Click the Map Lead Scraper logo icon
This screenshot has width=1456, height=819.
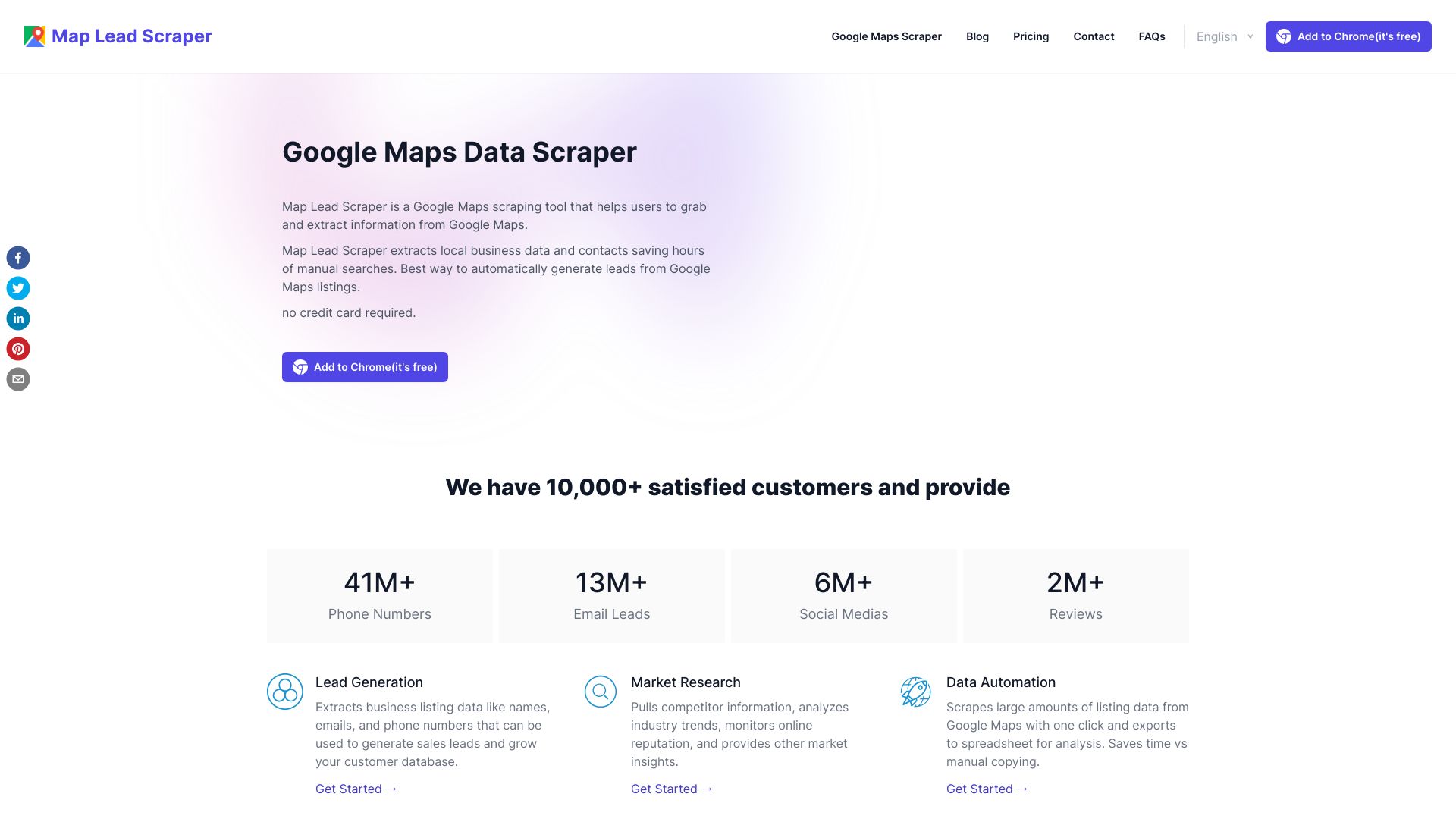(x=34, y=36)
